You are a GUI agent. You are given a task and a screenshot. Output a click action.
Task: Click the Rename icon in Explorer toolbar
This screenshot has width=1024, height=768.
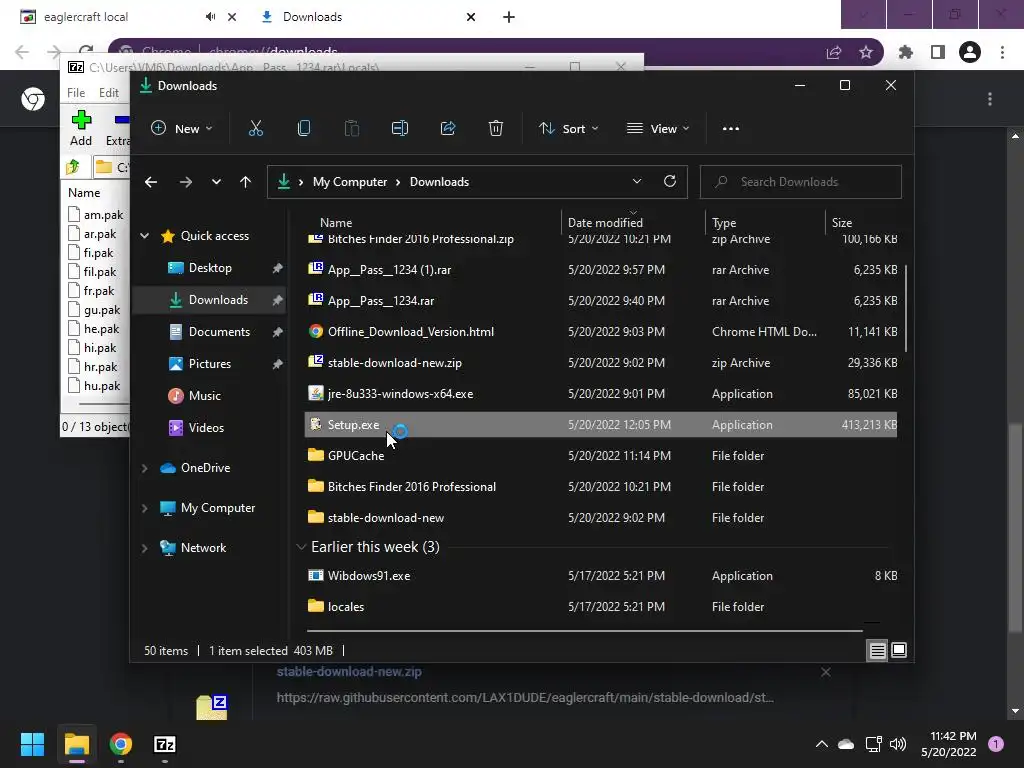click(x=400, y=129)
